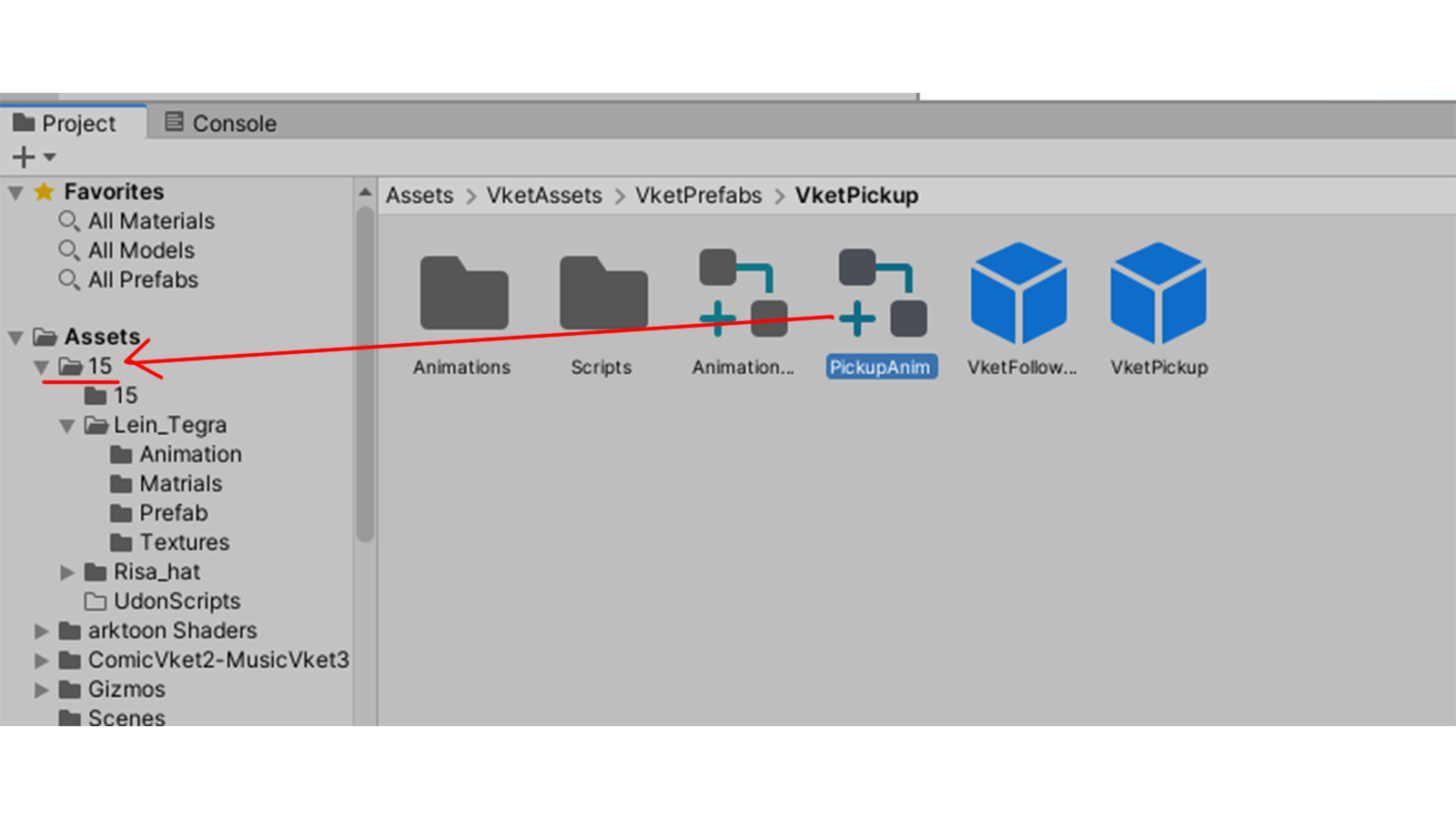Click the Risa_hat folder icon
This screenshot has height=819, width=1456.
tap(96, 572)
